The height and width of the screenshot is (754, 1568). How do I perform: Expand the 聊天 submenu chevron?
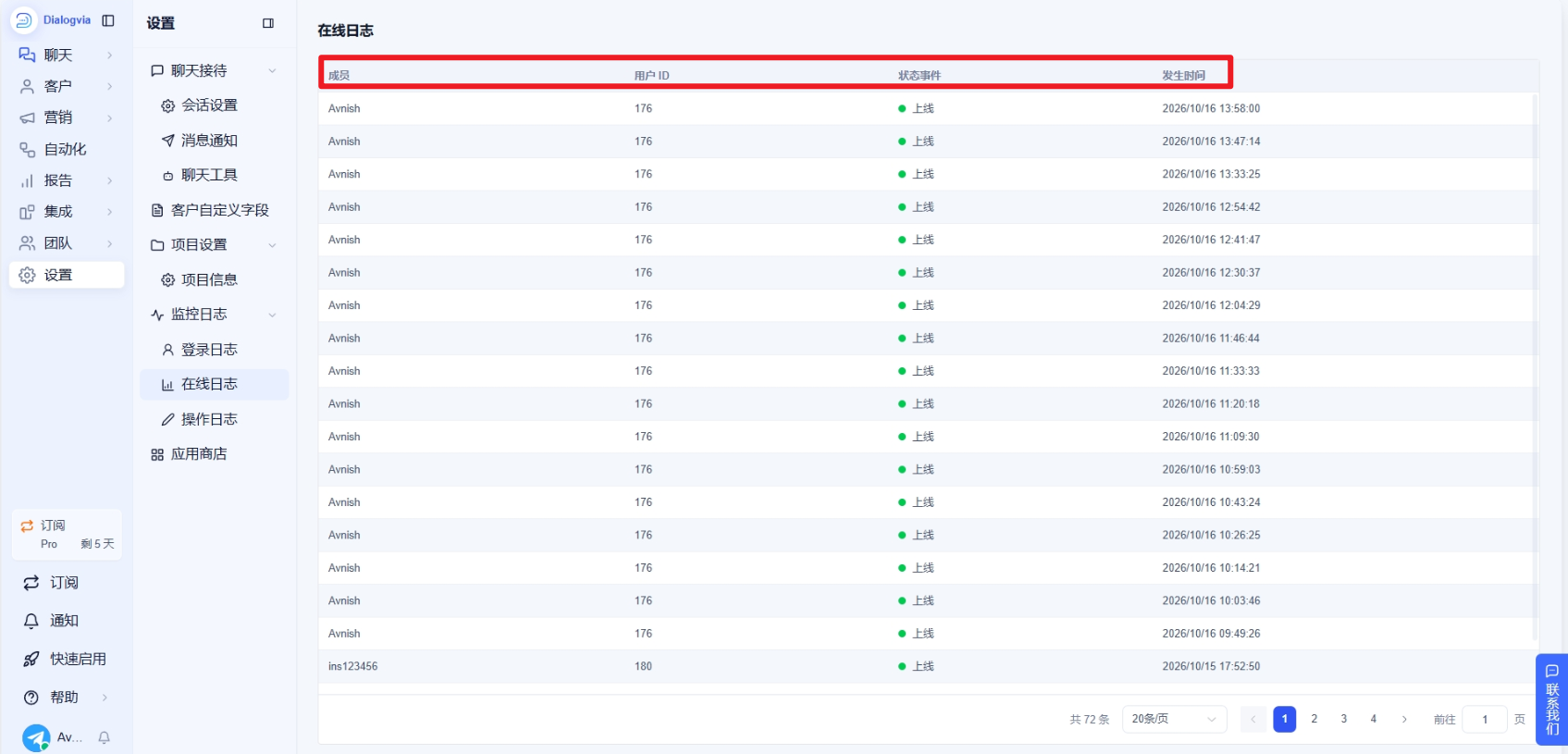(109, 56)
